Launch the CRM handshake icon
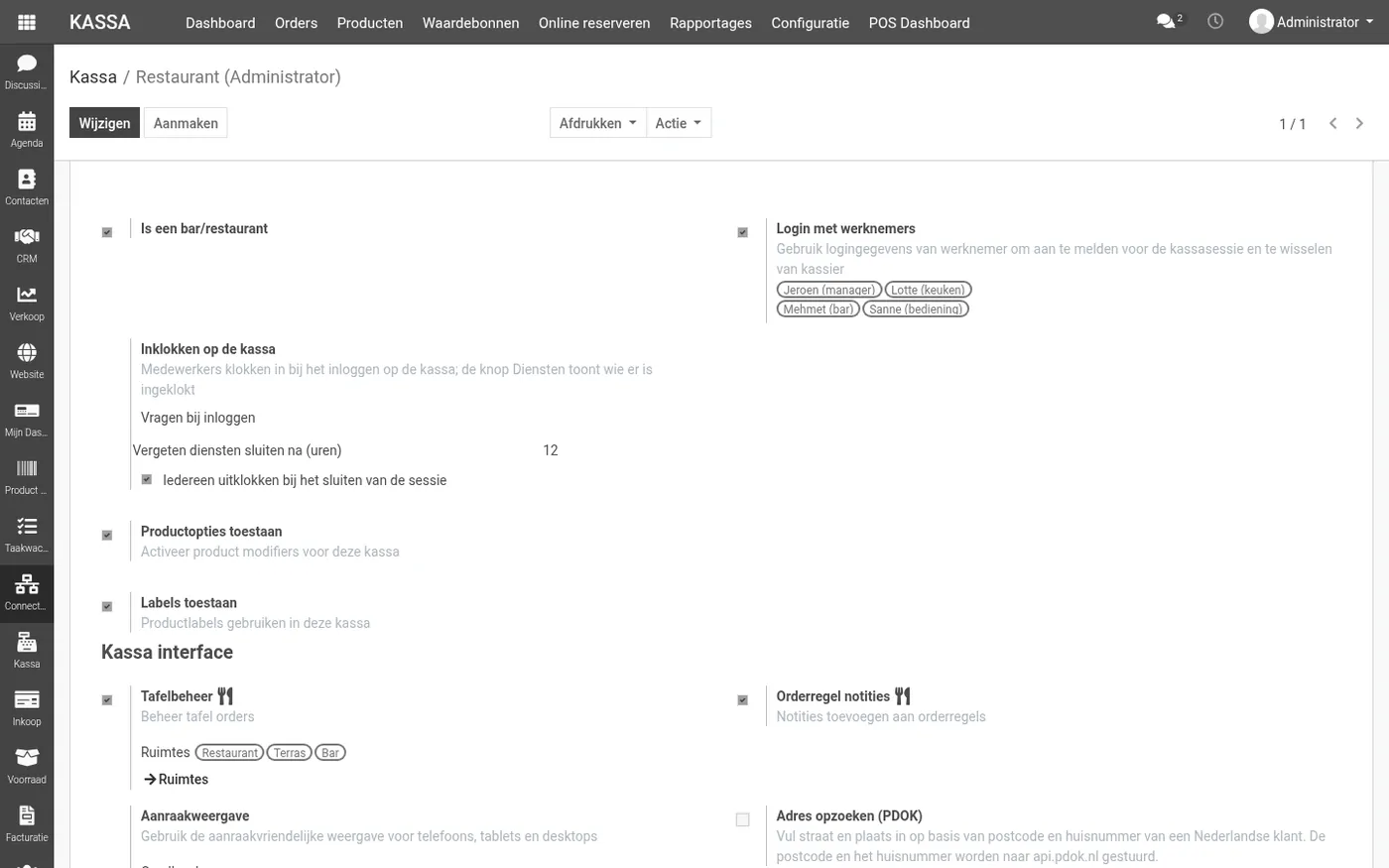Viewport: 1389px width, 868px height. [27, 245]
